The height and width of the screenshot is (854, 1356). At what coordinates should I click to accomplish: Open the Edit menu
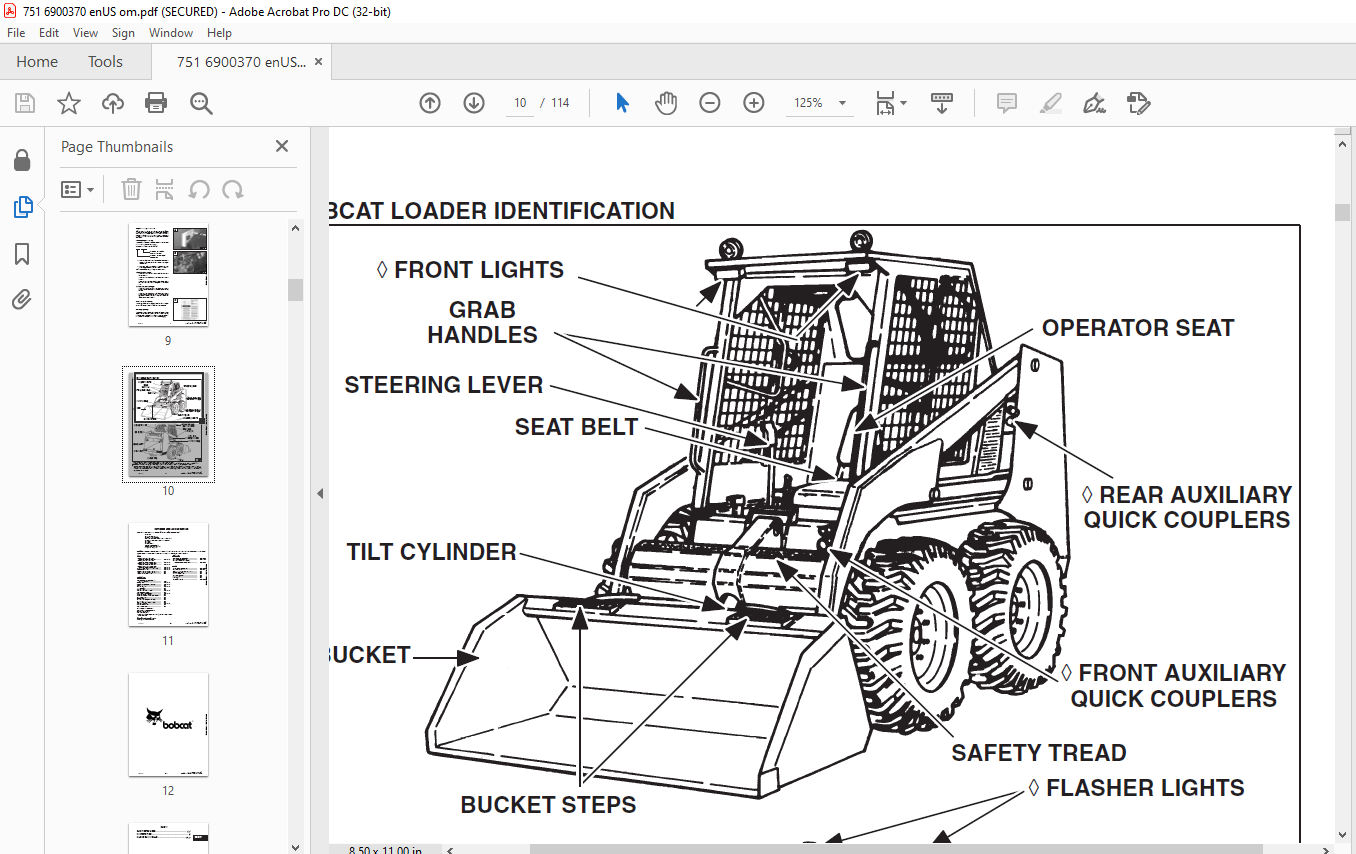tap(49, 33)
